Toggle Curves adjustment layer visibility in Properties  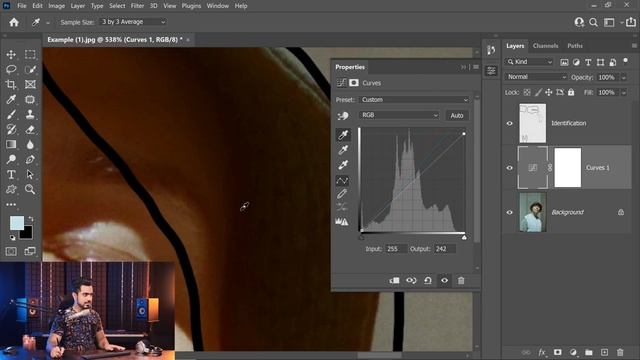(444, 280)
